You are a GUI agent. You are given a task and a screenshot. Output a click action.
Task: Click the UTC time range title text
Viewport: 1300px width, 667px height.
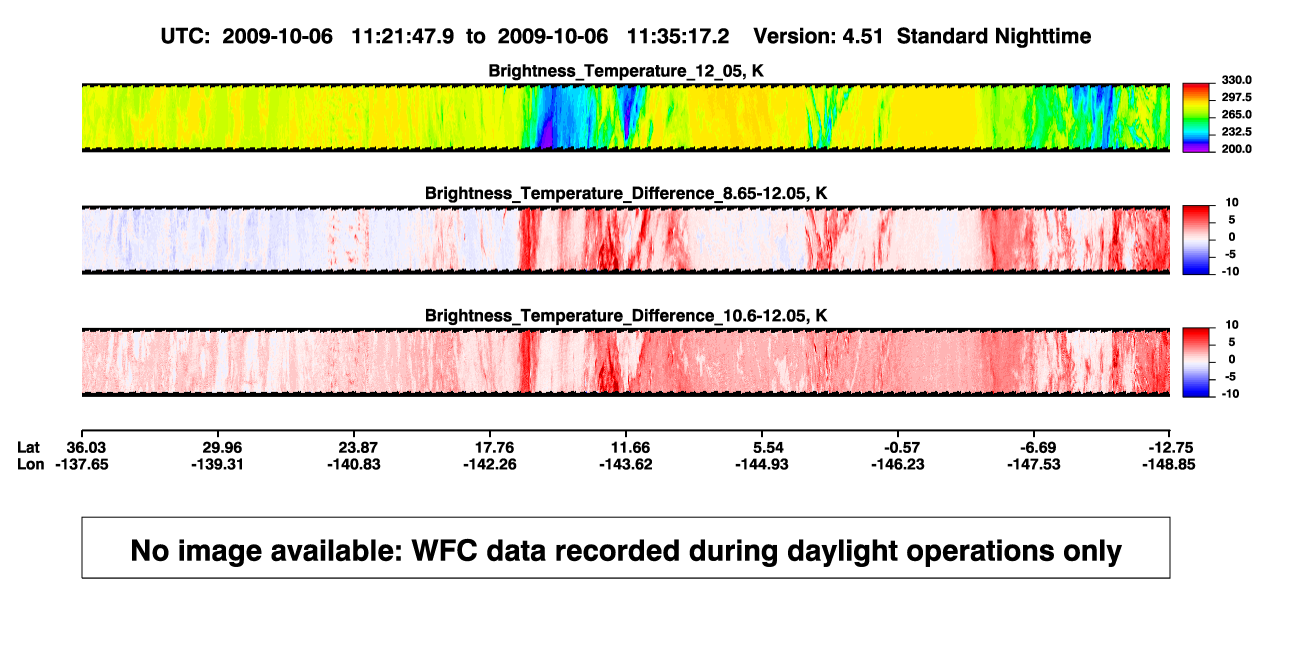625,36
